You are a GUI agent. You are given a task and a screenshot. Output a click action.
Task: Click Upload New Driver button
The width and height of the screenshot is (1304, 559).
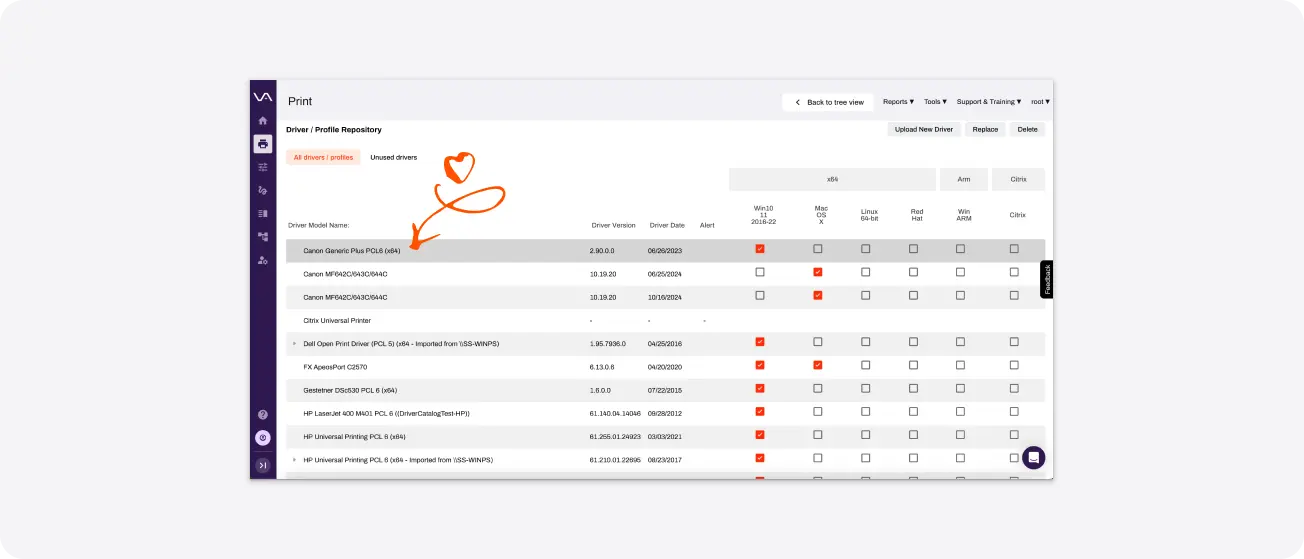[x=924, y=129]
